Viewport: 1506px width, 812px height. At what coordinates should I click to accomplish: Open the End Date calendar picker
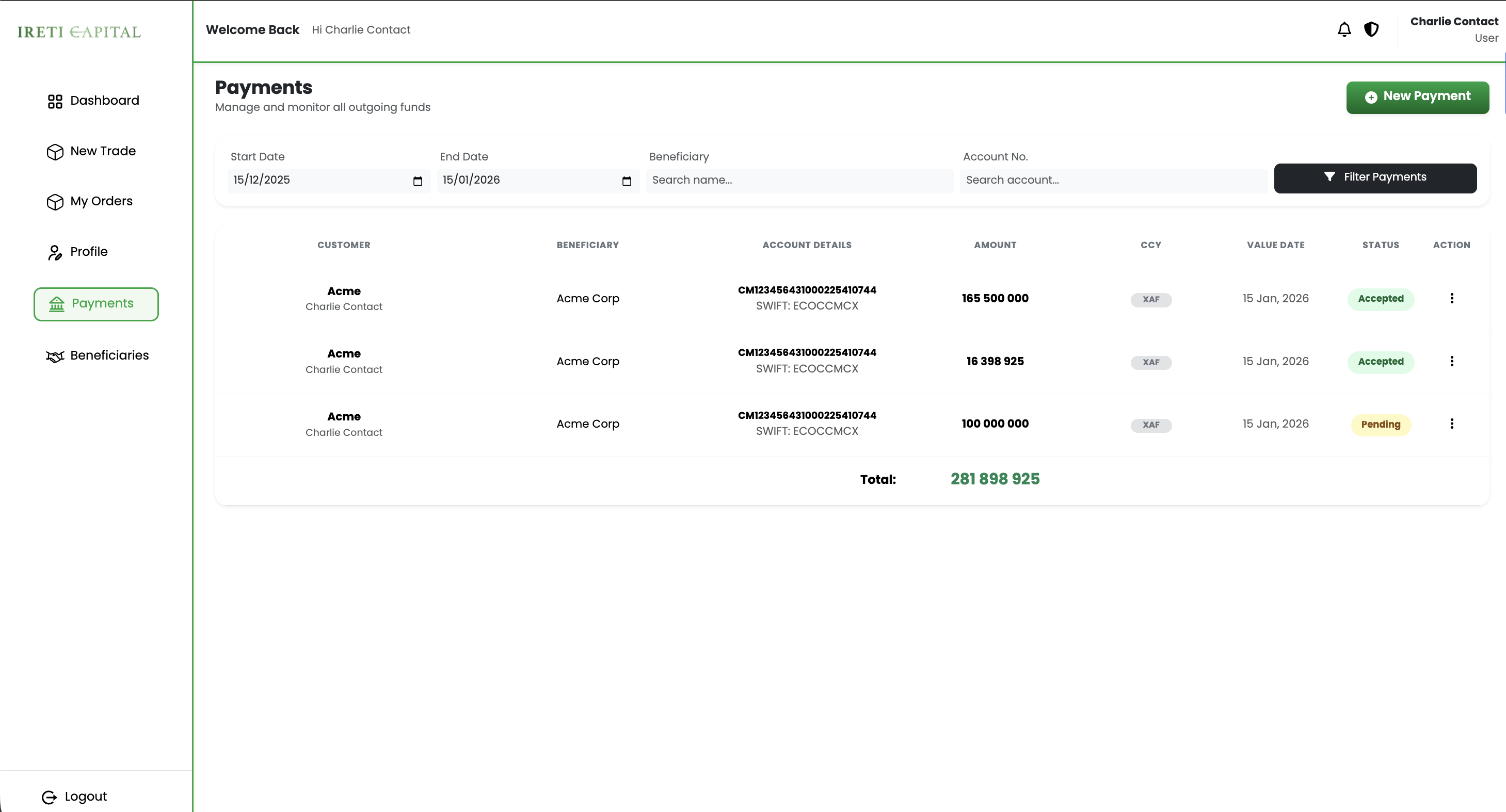click(626, 181)
